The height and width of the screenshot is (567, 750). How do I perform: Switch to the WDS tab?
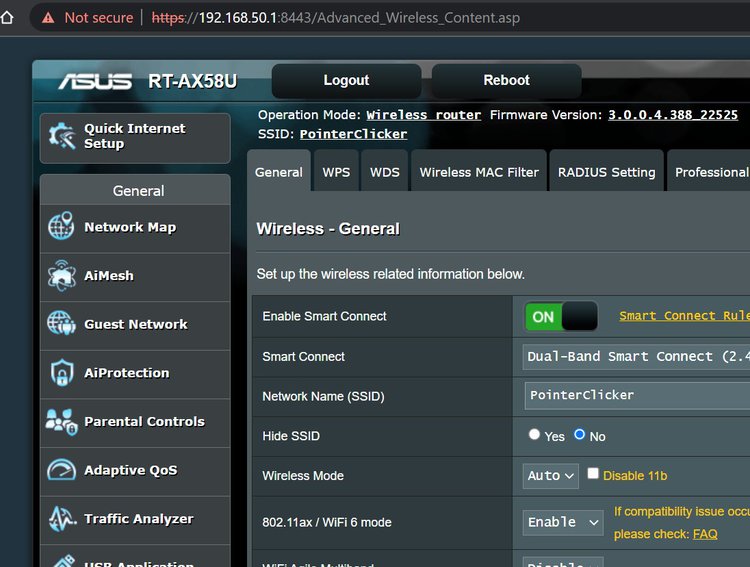[x=385, y=172]
